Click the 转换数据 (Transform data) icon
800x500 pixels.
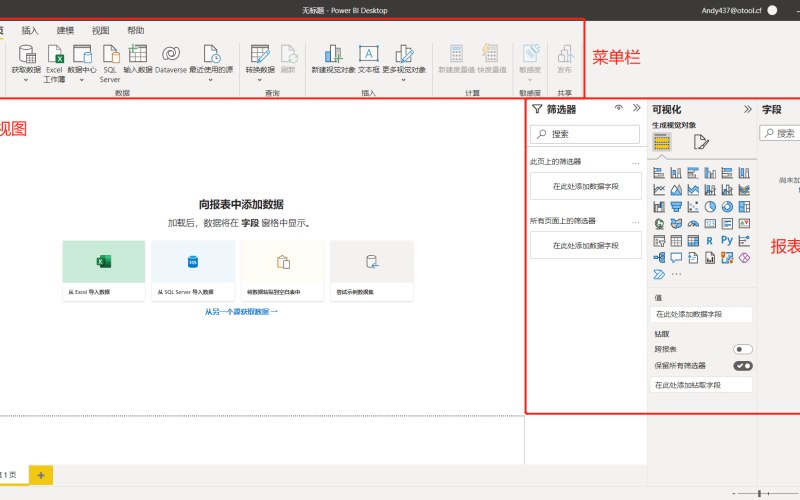(x=260, y=54)
